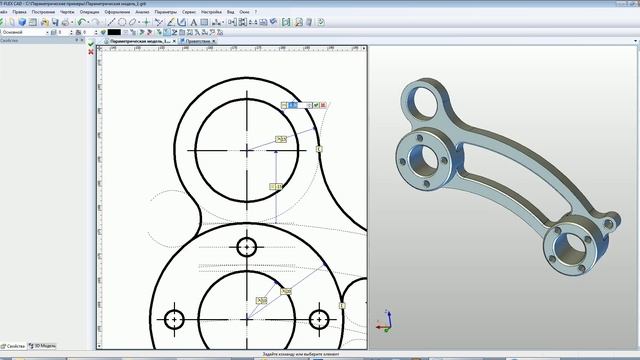The image size is (640, 360).
Task: Open the Окно menu
Action: click(x=244, y=12)
